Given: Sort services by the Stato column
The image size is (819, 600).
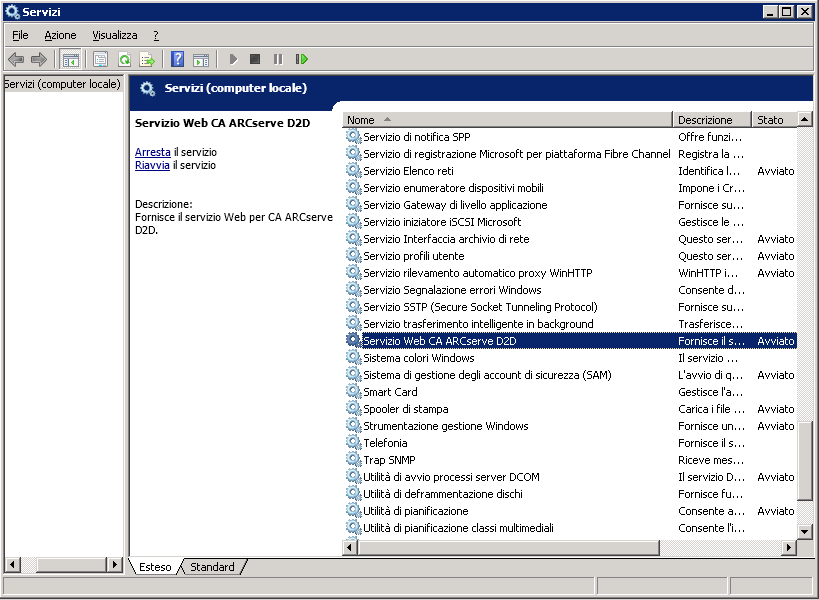Looking at the screenshot, I should pyautogui.click(x=772, y=120).
